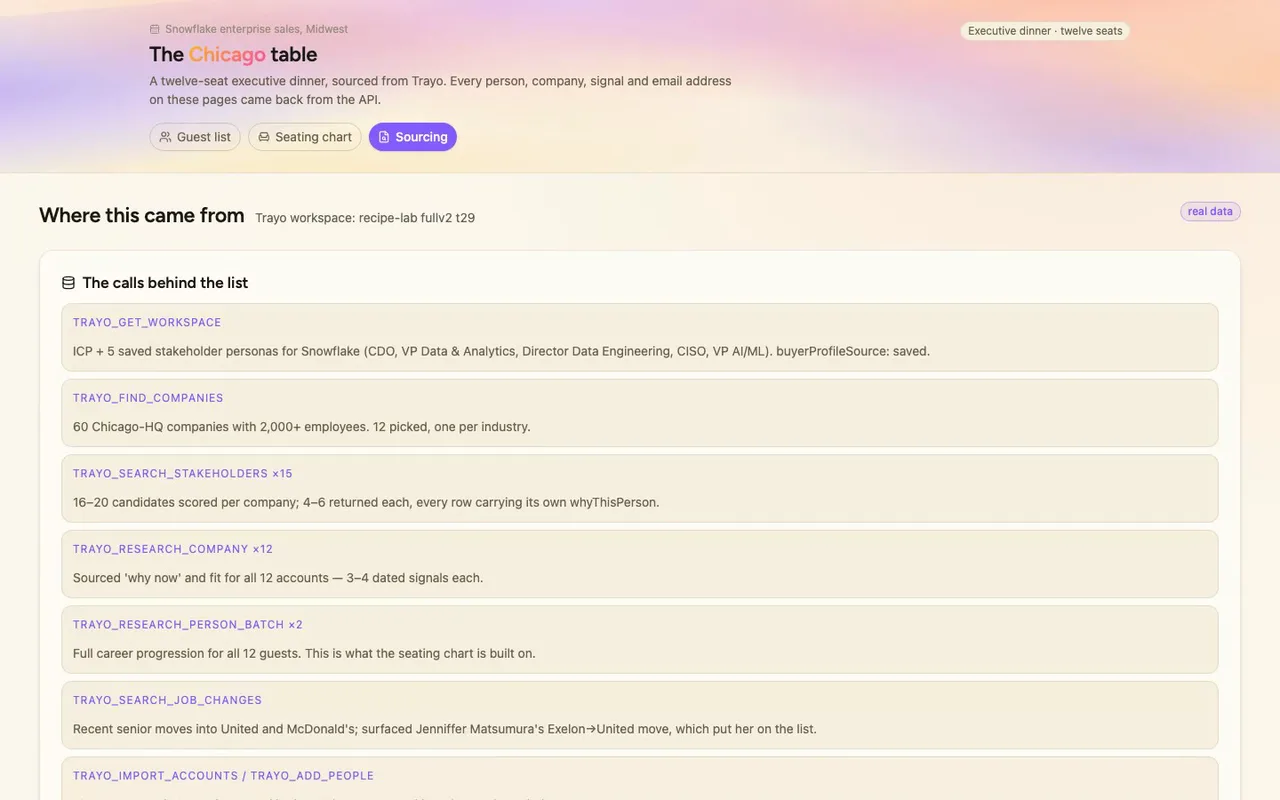The image size is (1280, 800).
Task: Open the Guest list tab
Action: coord(195,137)
